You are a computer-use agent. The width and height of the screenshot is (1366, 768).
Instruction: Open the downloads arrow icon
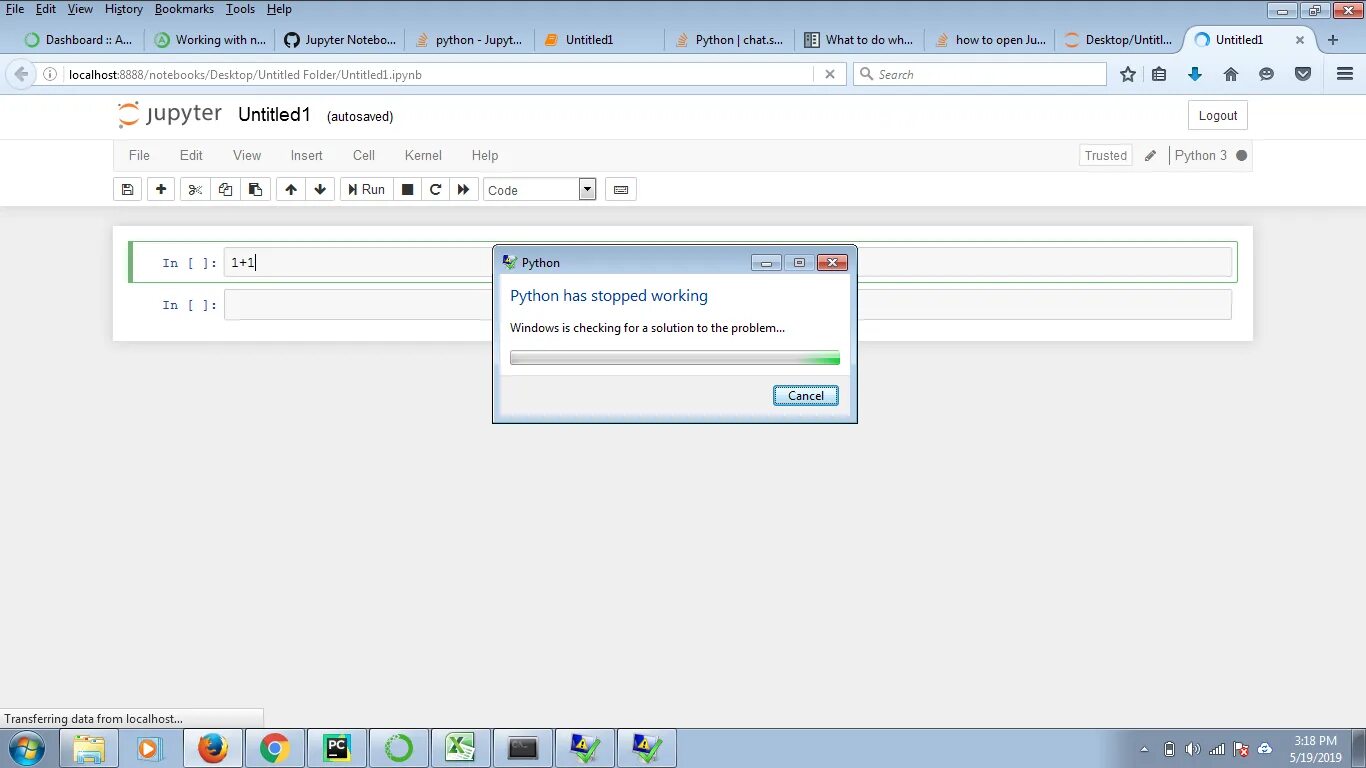click(1195, 74)
